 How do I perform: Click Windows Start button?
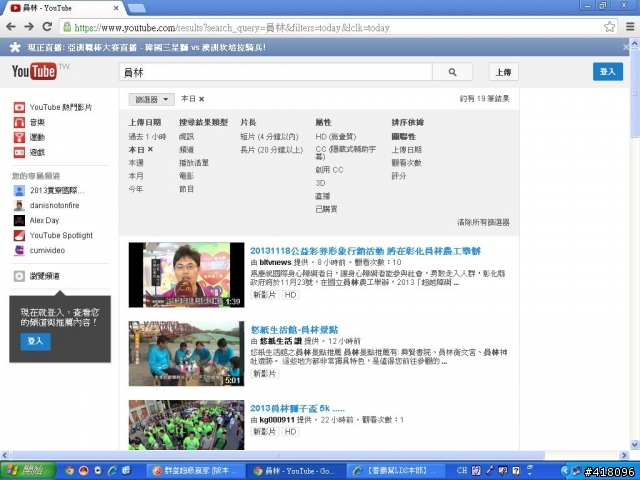(x=27, y=471)
